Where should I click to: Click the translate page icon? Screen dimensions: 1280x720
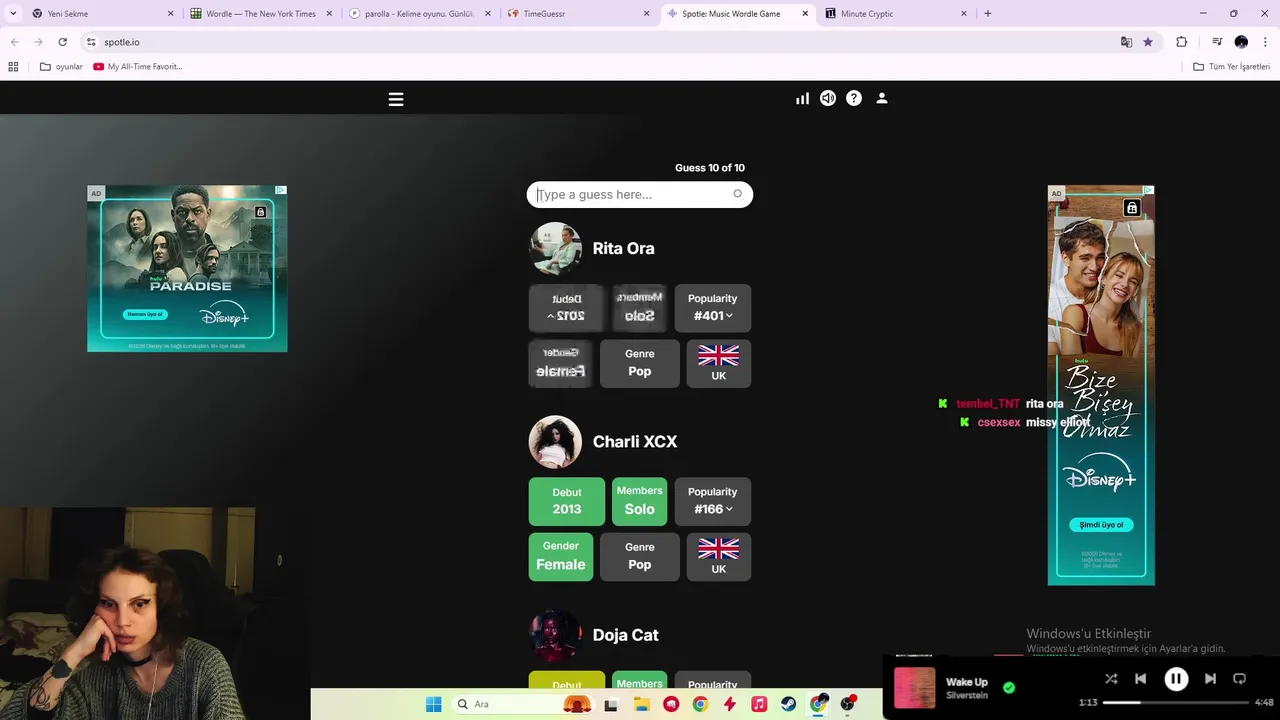(1126, 42)
